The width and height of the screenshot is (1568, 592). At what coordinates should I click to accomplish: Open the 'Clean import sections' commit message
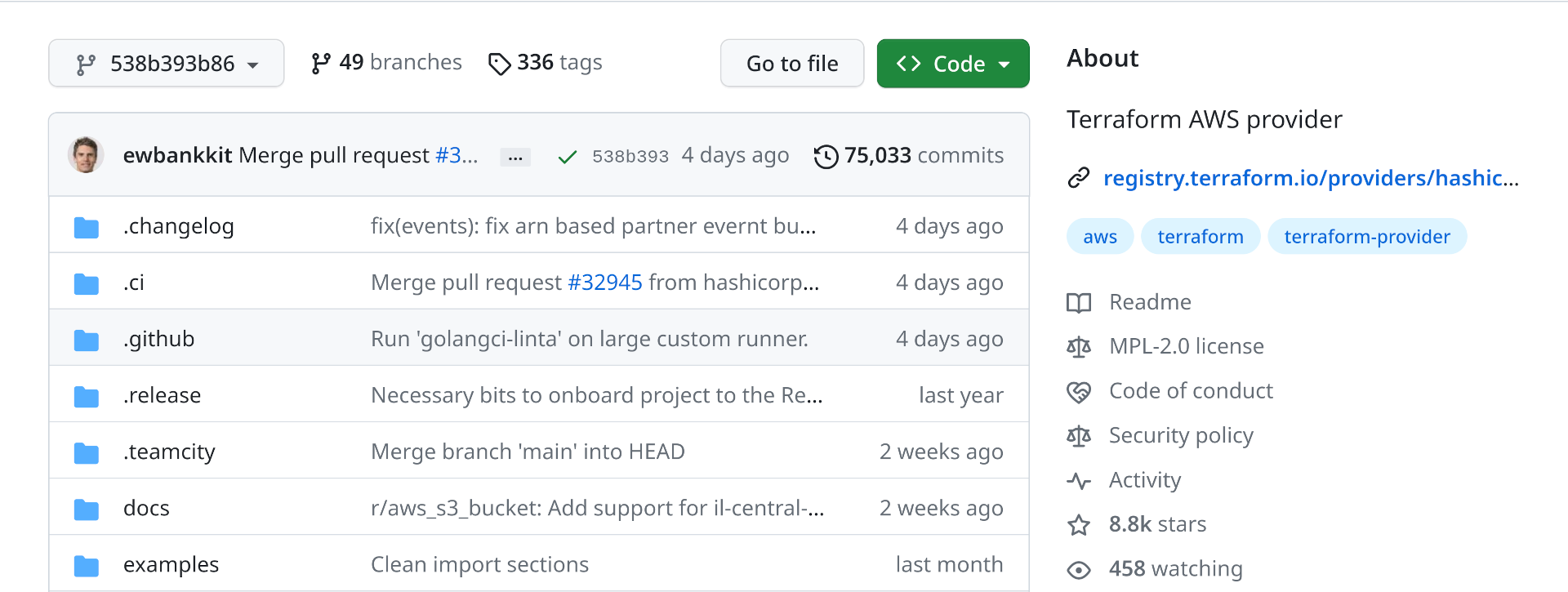480,564
